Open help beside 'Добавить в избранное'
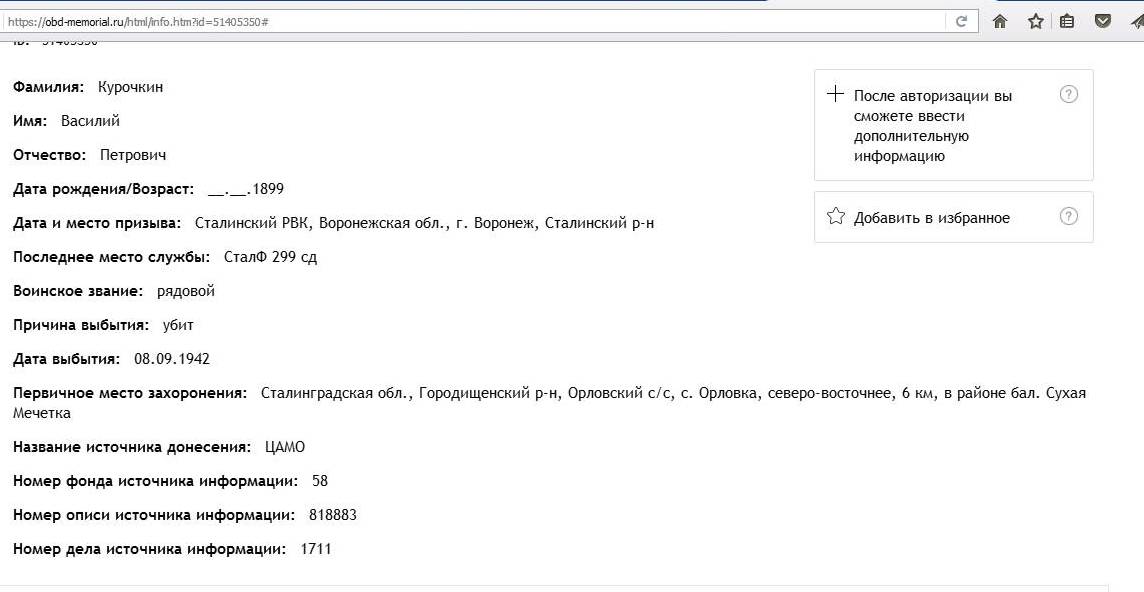This screenshot has height=592, width=1144. click(x=1068, y=217)
